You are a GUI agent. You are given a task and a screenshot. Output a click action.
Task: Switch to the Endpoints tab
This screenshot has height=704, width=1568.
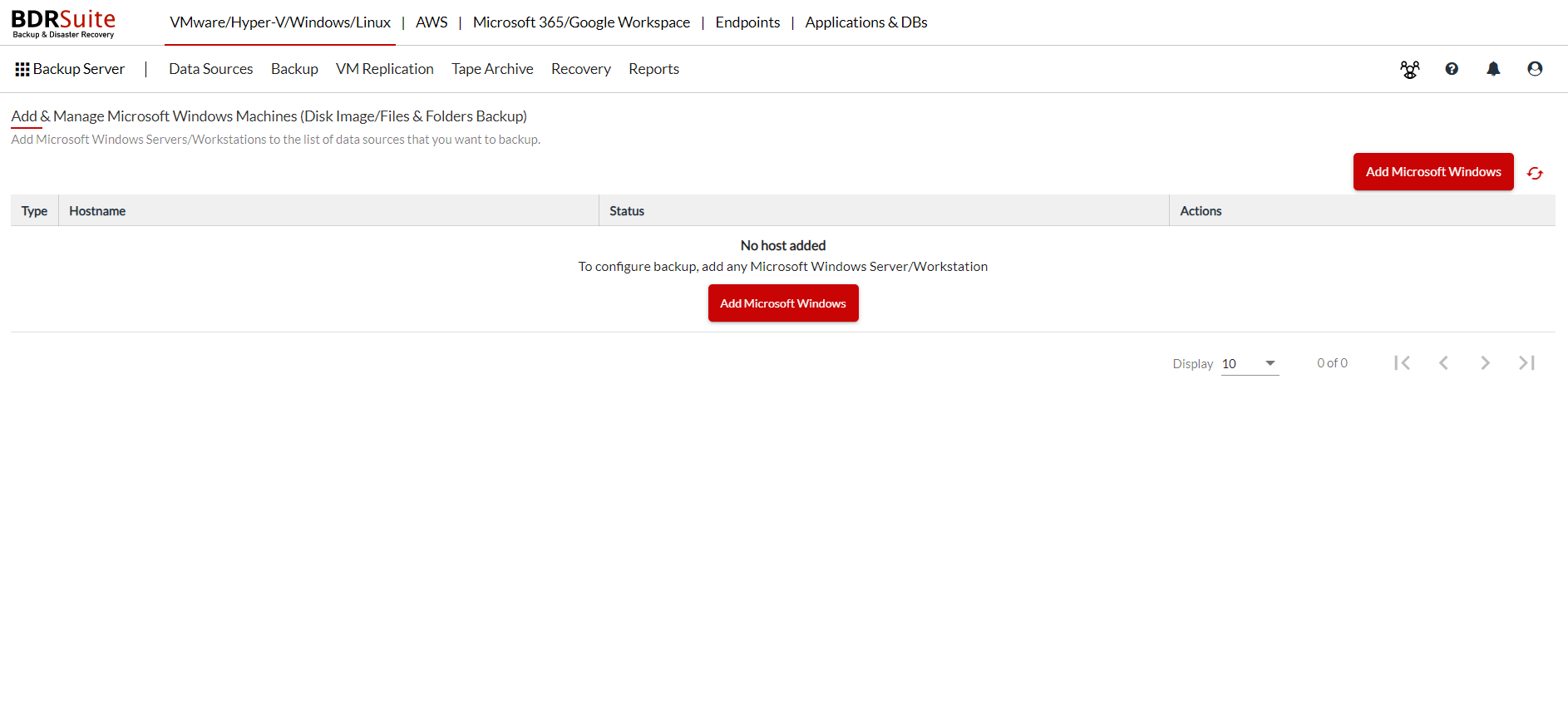coord(747,22)
